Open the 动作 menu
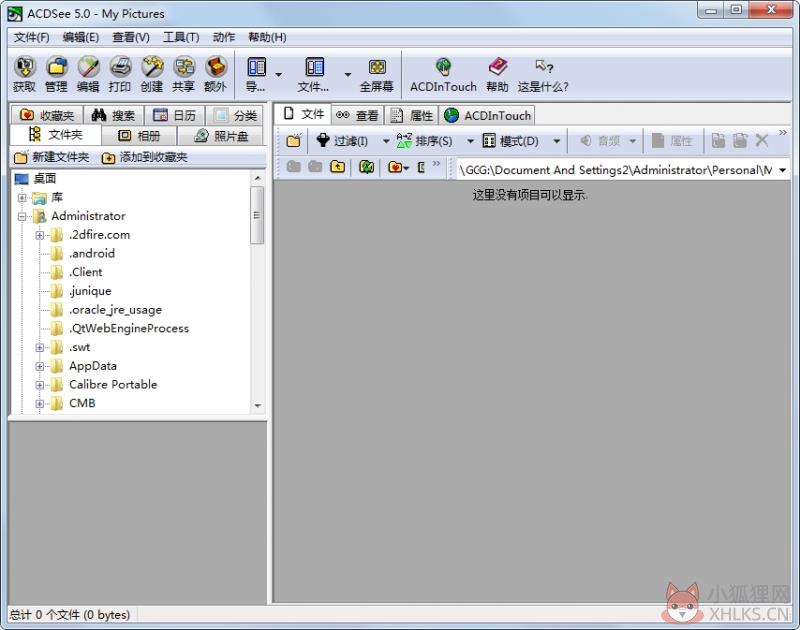 click(x=223, y=37)
